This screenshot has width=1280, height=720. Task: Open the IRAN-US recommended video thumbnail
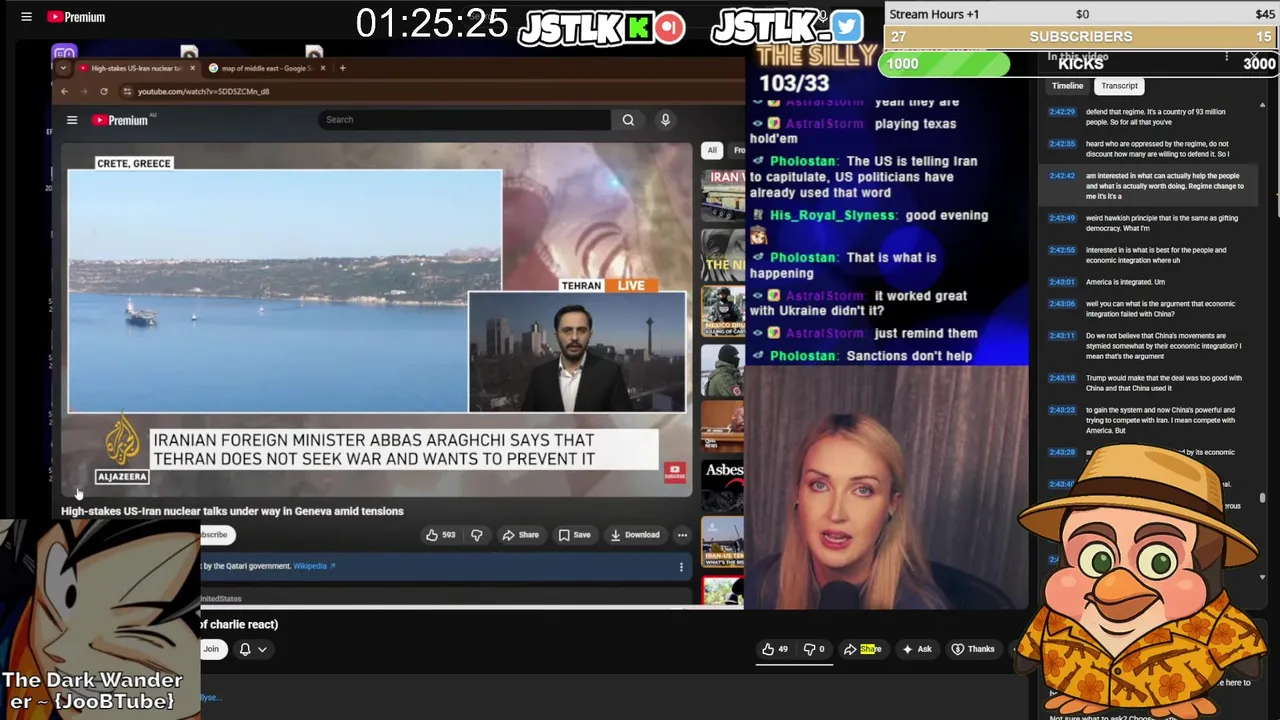click(x=723, y=543)
